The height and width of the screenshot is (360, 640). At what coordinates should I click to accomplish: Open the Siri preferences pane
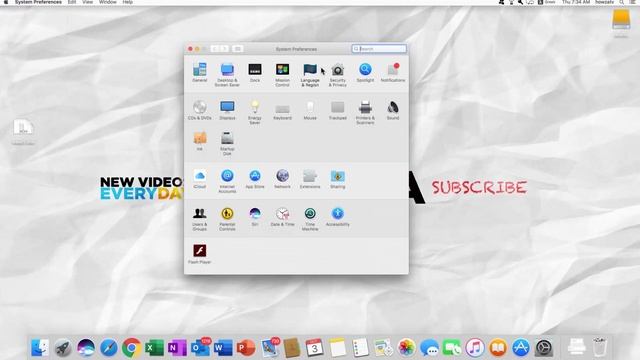click(x=255, y=217)
